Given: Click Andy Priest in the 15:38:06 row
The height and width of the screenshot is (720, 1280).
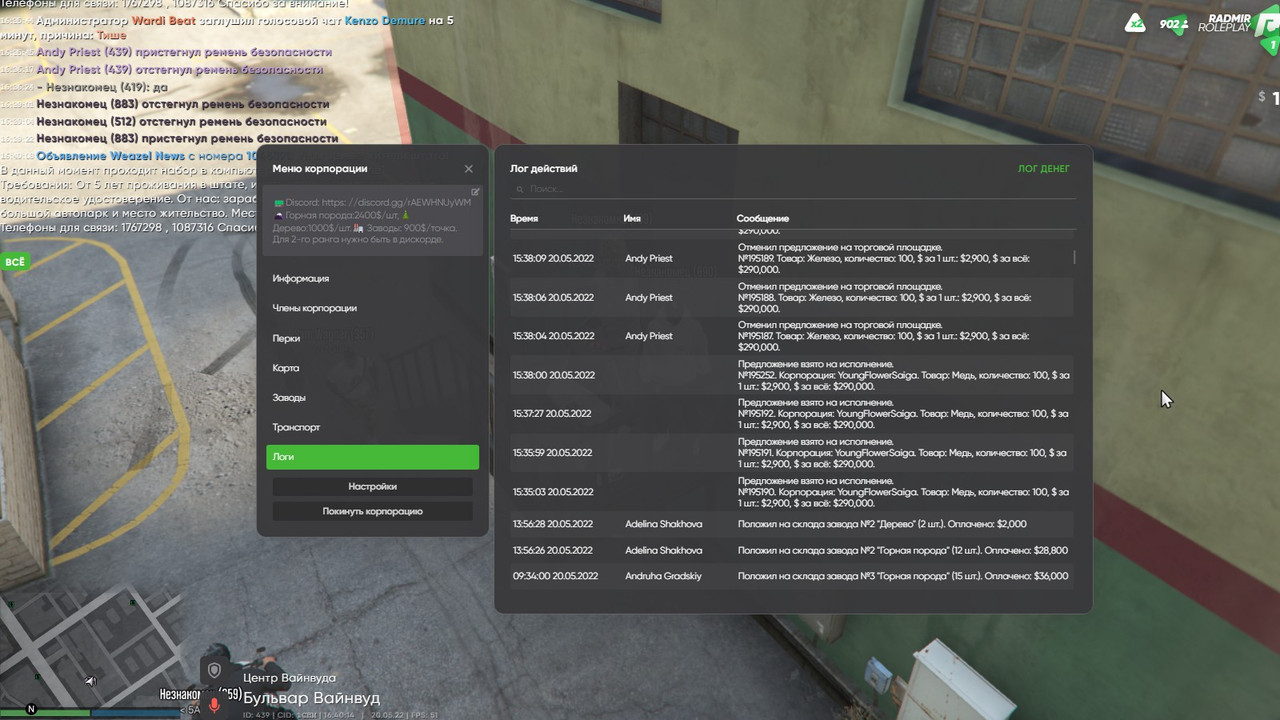Looking at the screenshot, I should click(649, 298).
